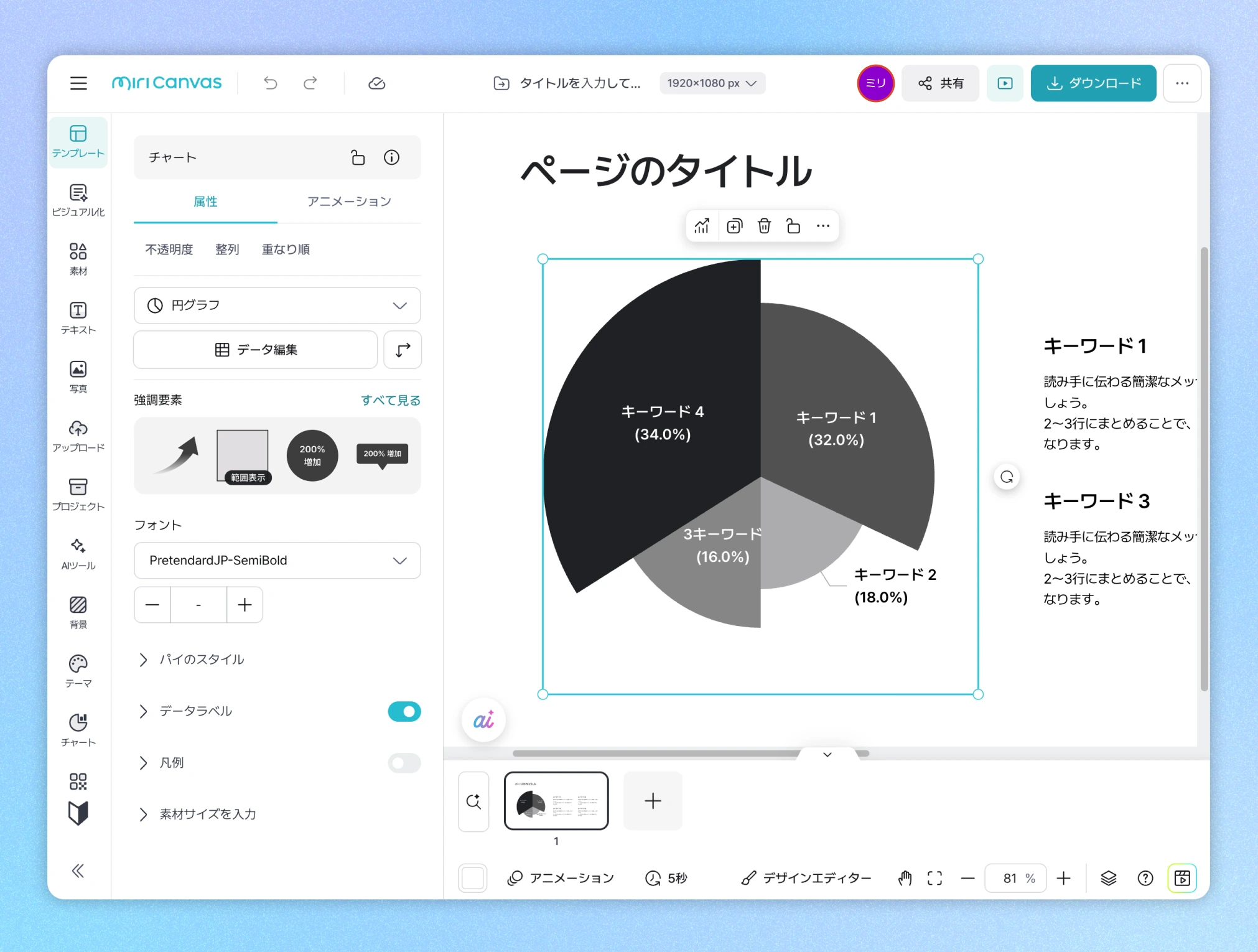Open the 81% zoom level field

click(1016, 878)
